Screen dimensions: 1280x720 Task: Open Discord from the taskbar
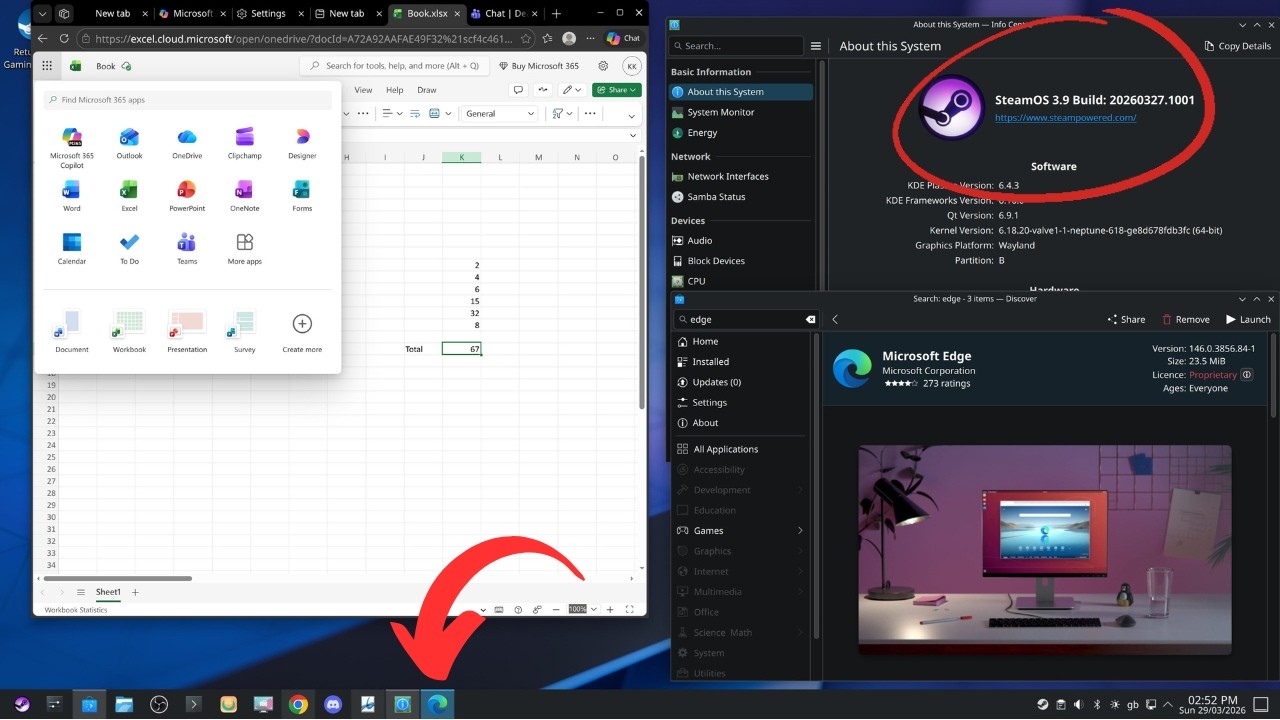(333, 705)
